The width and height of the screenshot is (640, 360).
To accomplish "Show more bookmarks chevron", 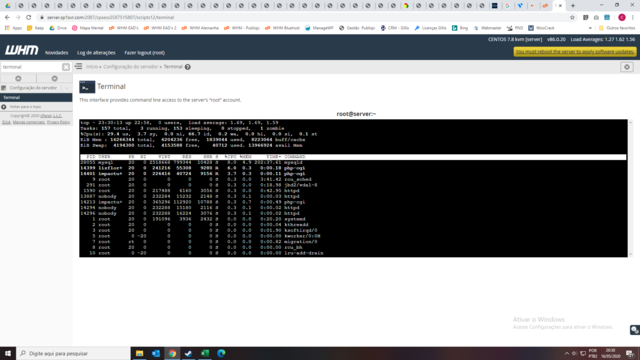I will 590,28.
